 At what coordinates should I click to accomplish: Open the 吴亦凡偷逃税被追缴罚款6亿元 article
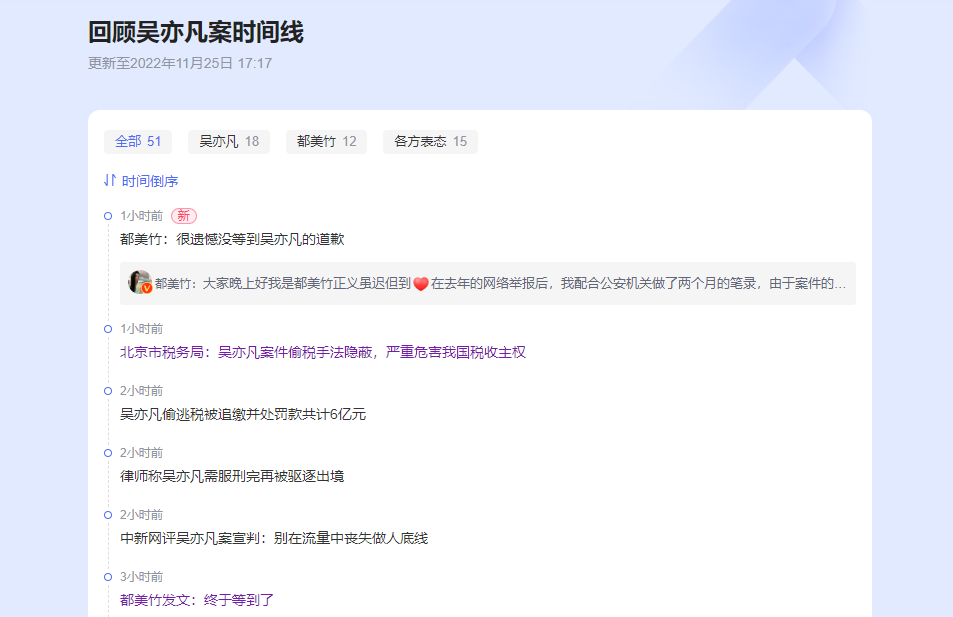243,413
